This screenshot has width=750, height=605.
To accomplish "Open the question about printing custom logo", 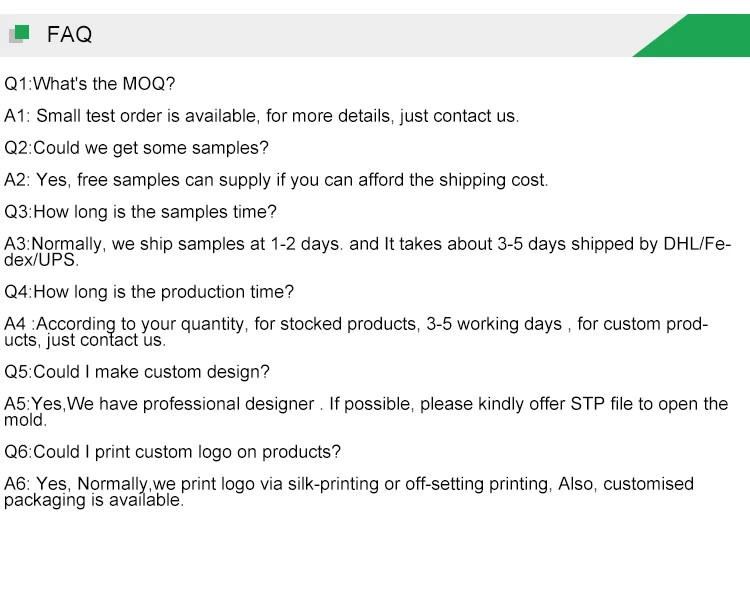I will 173,452.
